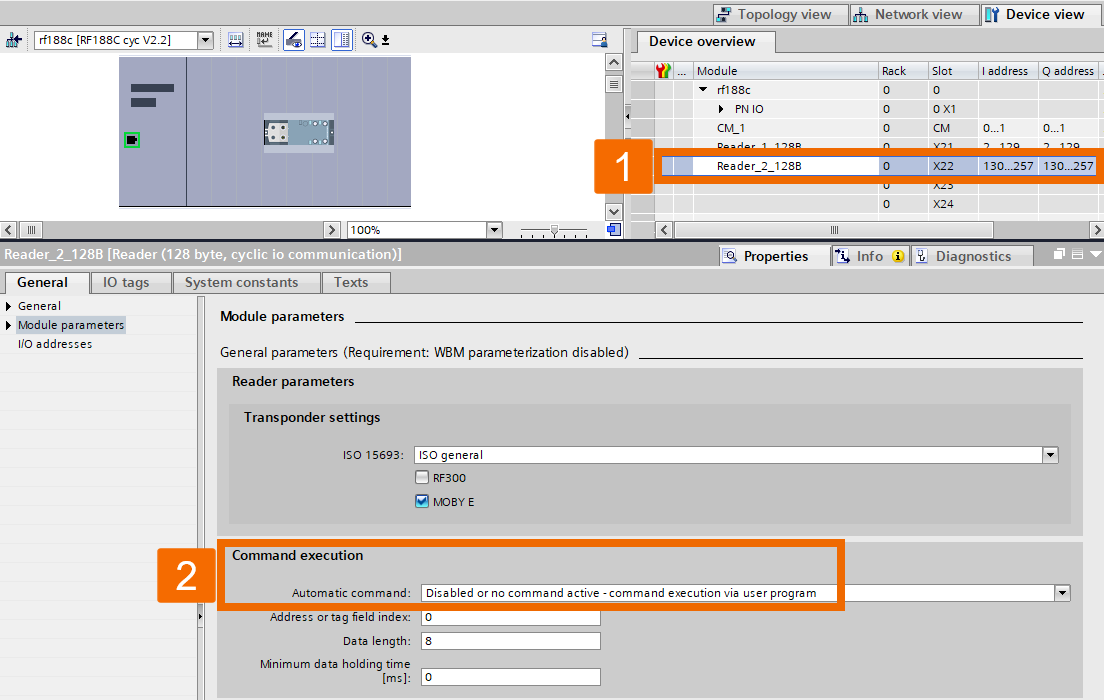
Task: Click the green Ethernet port on the rack
Action: [x=132, y=140]
